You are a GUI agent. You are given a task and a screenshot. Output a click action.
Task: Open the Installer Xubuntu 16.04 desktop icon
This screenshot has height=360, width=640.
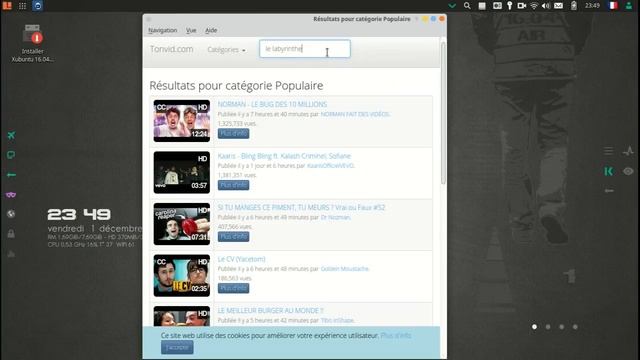click(32, 43)
